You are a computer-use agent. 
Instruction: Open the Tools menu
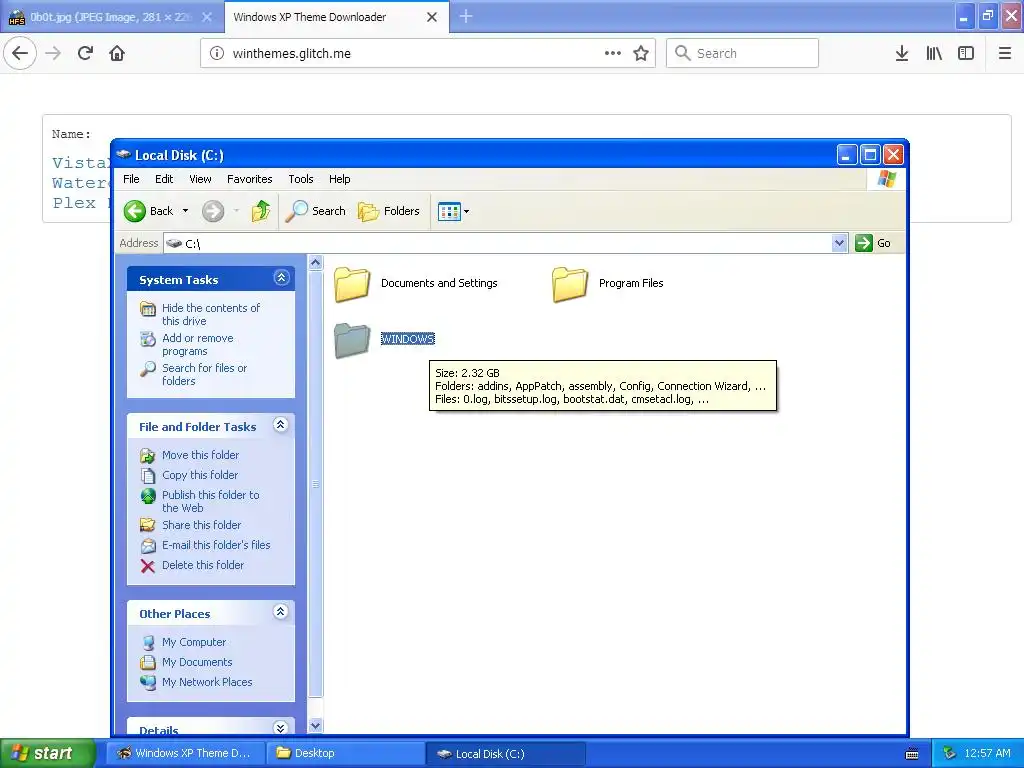(x=301, y=179)
